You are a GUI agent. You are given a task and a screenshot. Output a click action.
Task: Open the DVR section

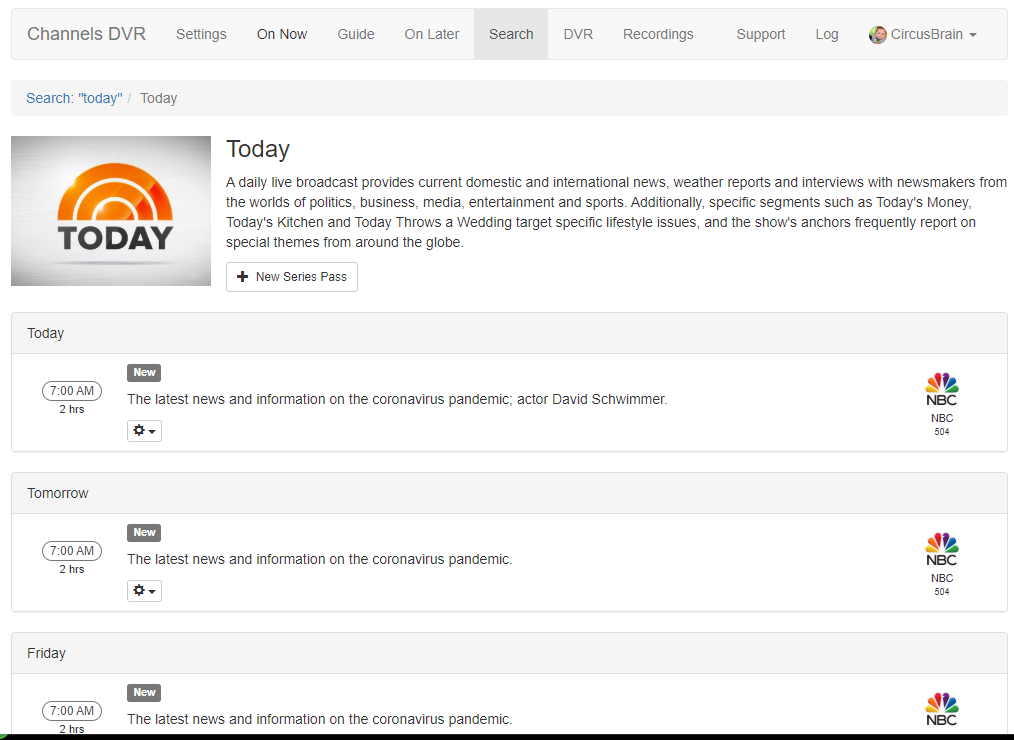click(x=578, y=34)
